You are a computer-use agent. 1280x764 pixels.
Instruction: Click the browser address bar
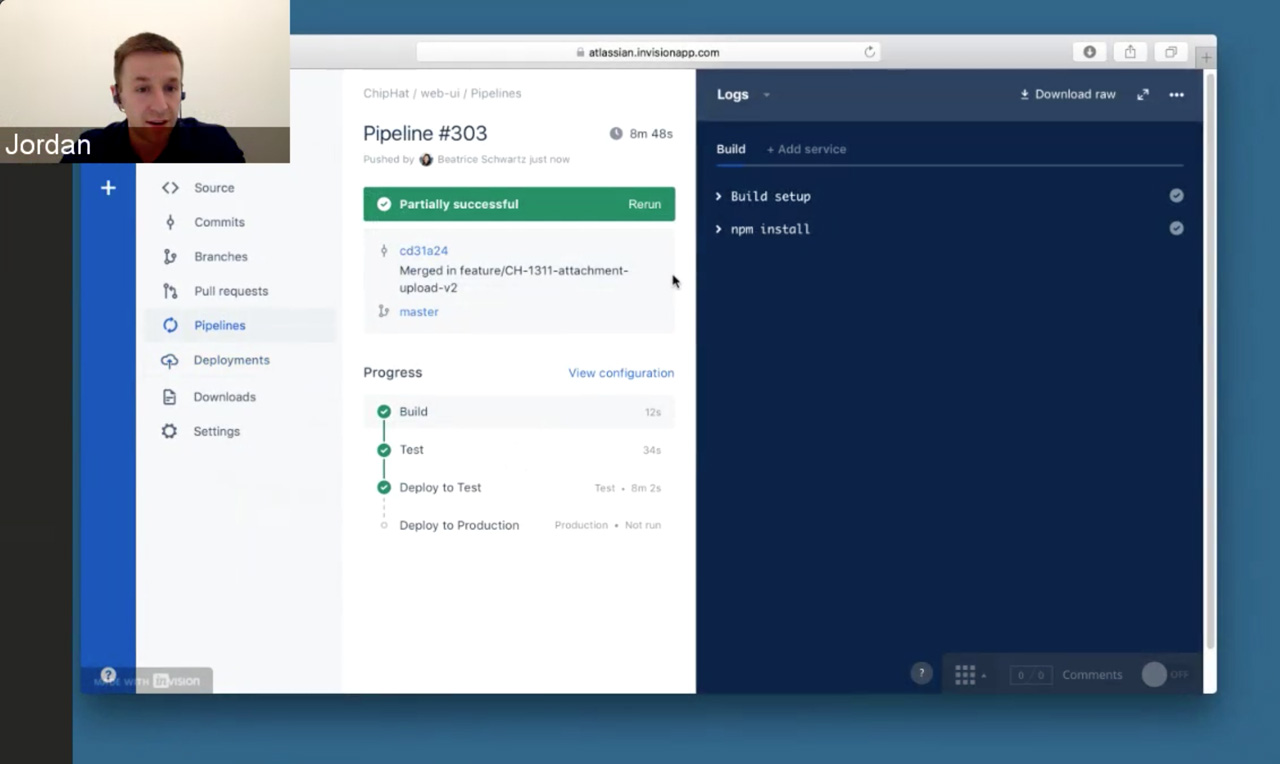pyautogui.click(x=647, y=52)
